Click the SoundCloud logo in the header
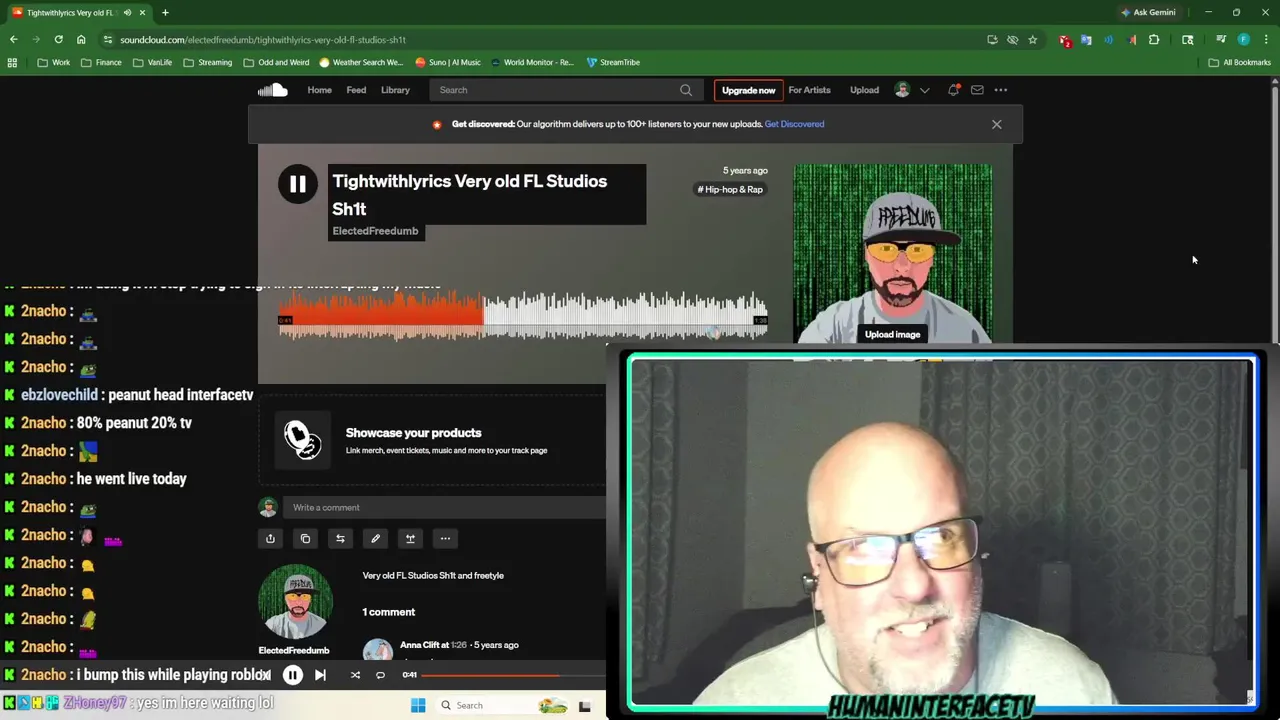The height and width of the screenshot is (720, 1280). tap(272, 90)
